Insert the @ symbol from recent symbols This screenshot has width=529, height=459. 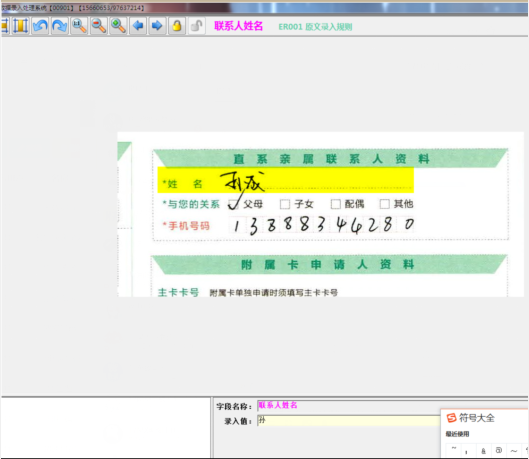pyautogui.click(x=499, y=451)
